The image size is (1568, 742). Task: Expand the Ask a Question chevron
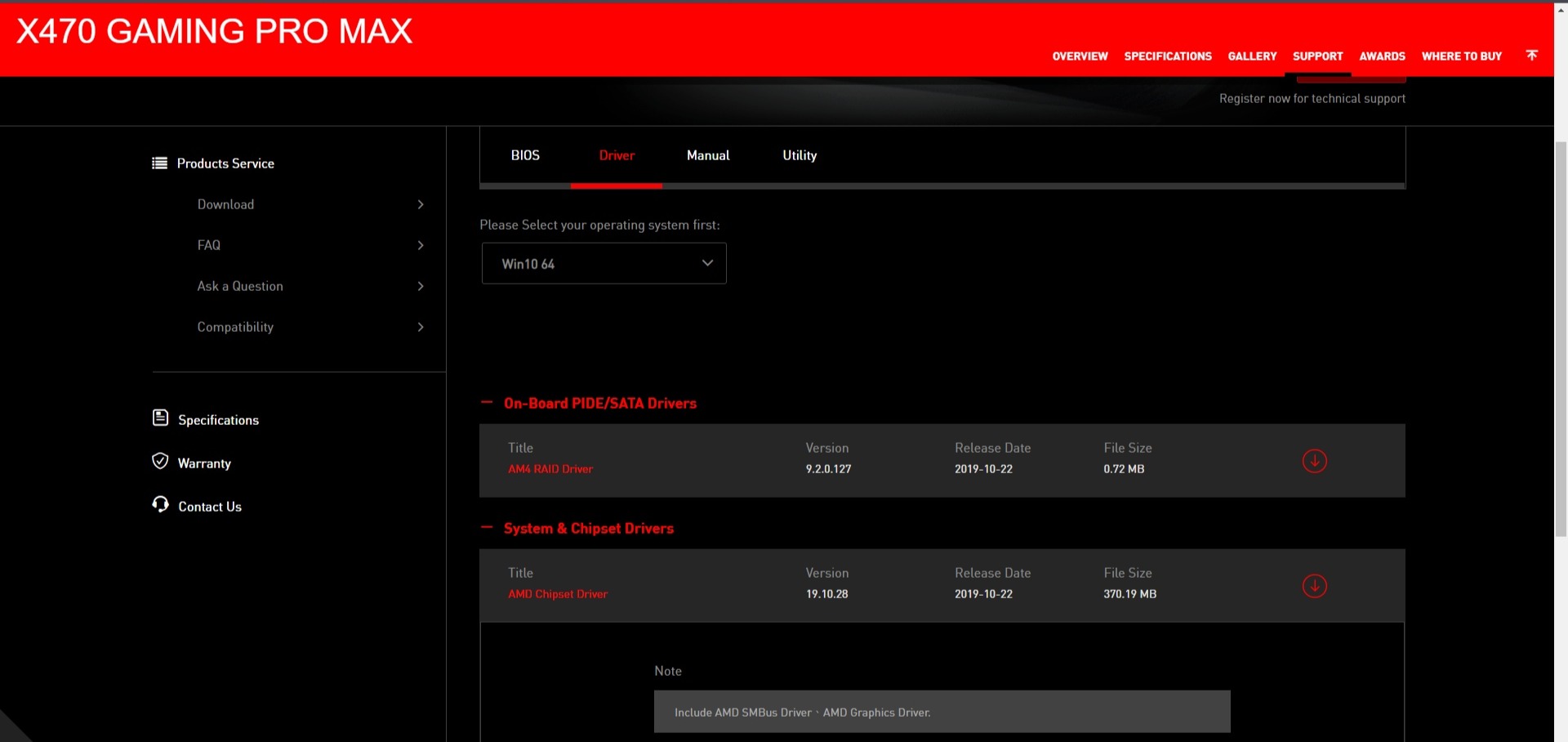click(421, 286)
